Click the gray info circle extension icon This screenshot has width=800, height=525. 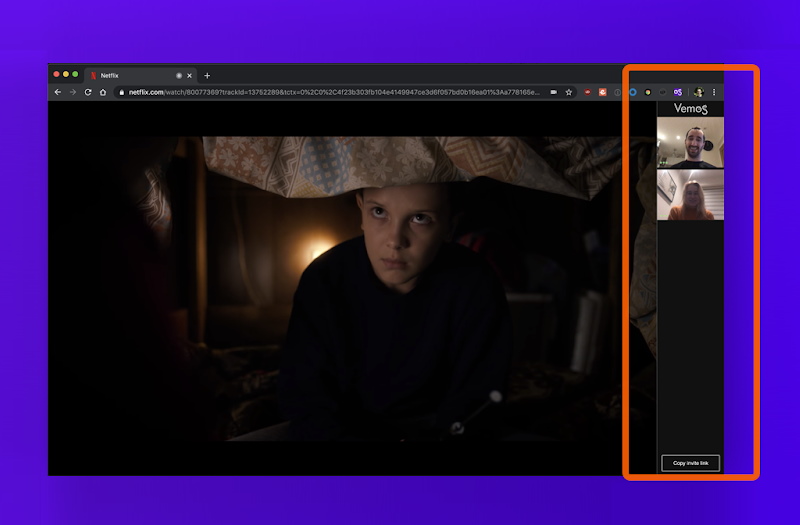[617, 92]
